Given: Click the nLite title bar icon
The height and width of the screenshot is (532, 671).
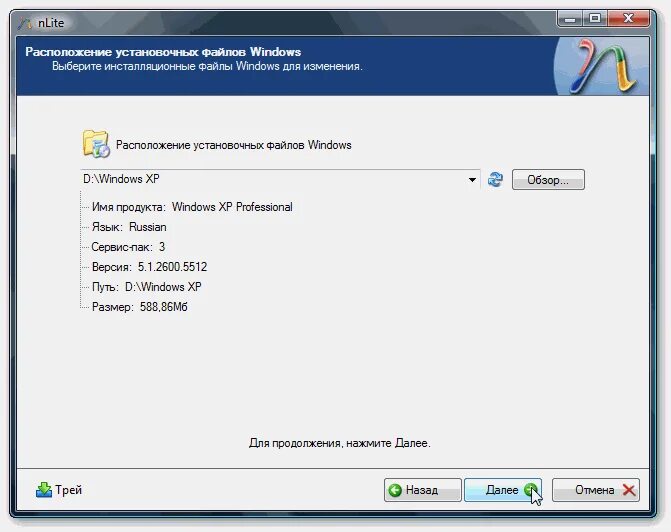Looking at the screenshot, I should (25, 23).
